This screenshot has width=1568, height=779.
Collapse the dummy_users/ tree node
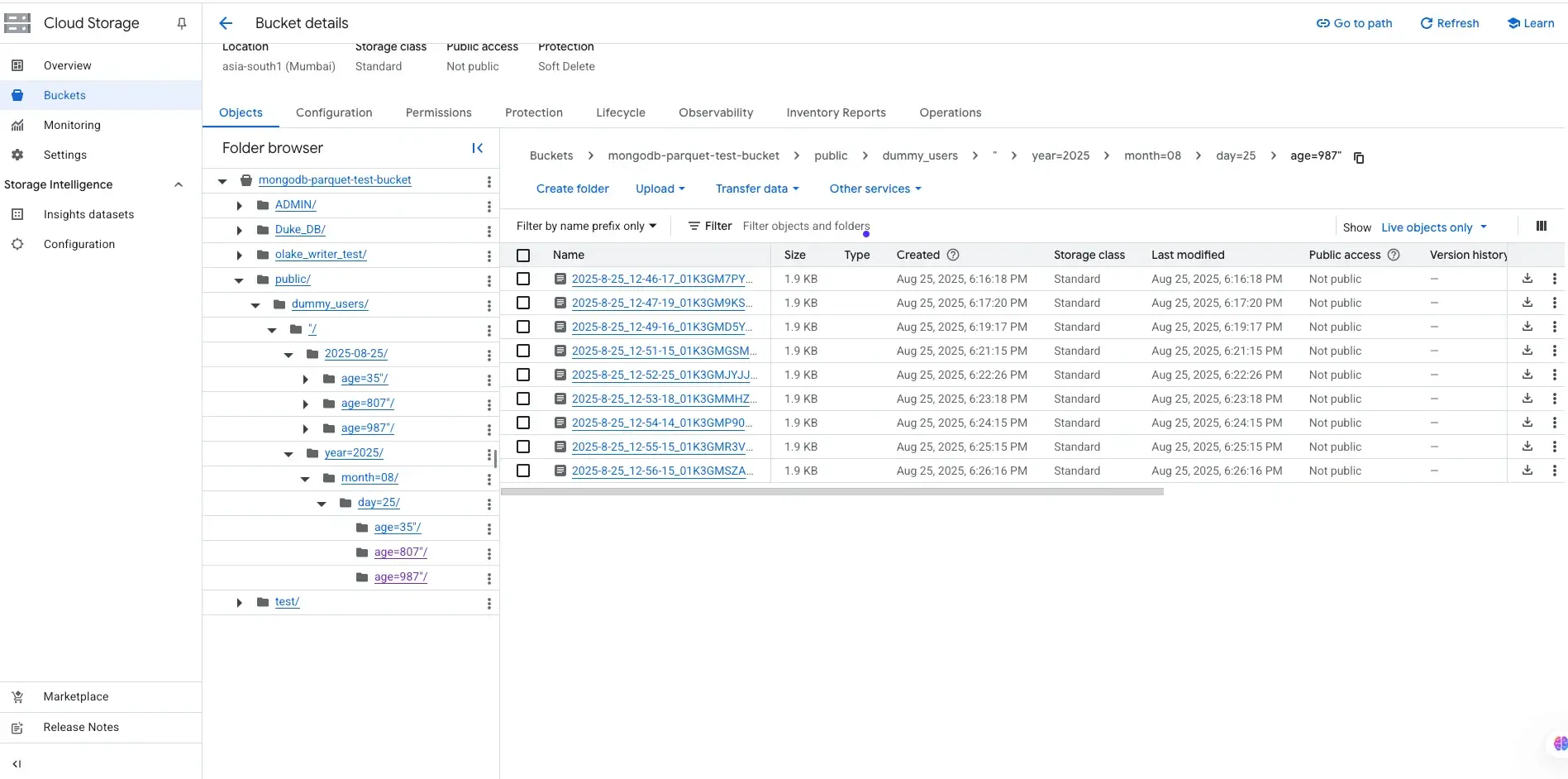(255, 305)
